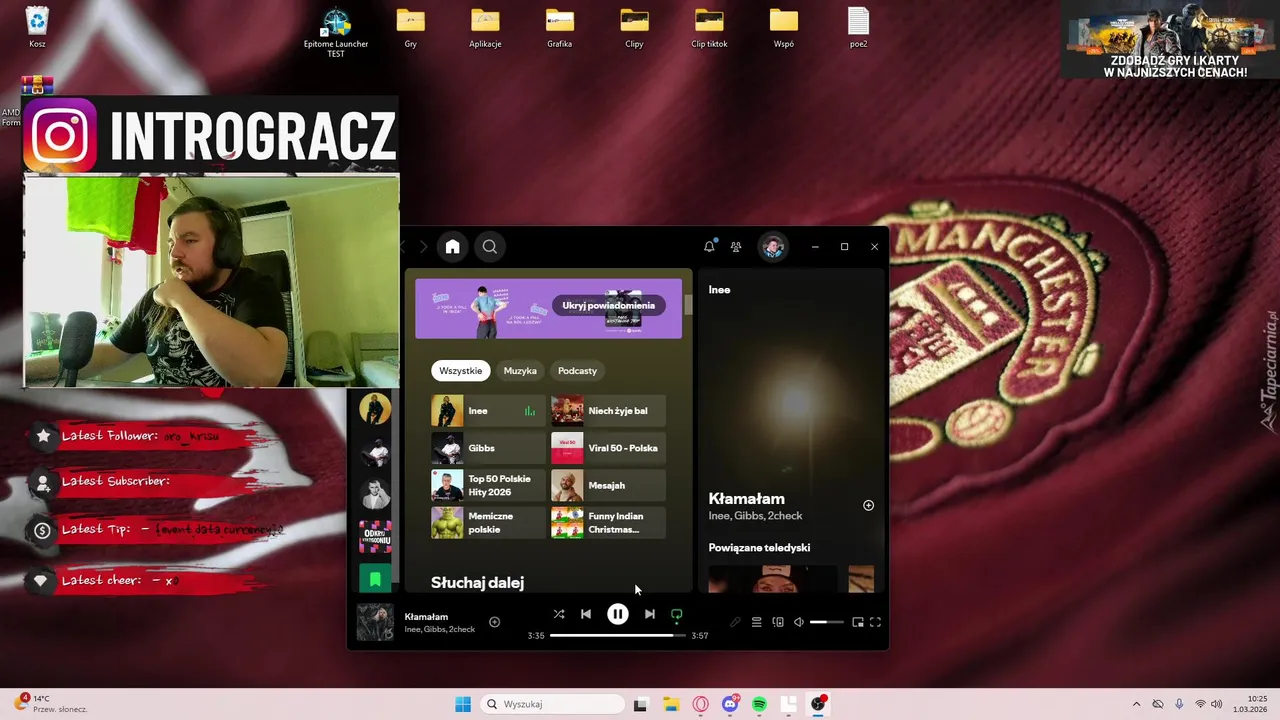
Task: Click Inee header in Now Playing panel
Action: click(719, 290)
